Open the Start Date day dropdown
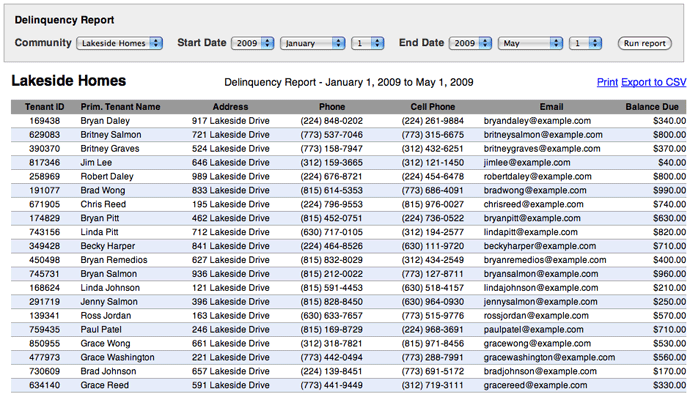 (368, 43)
